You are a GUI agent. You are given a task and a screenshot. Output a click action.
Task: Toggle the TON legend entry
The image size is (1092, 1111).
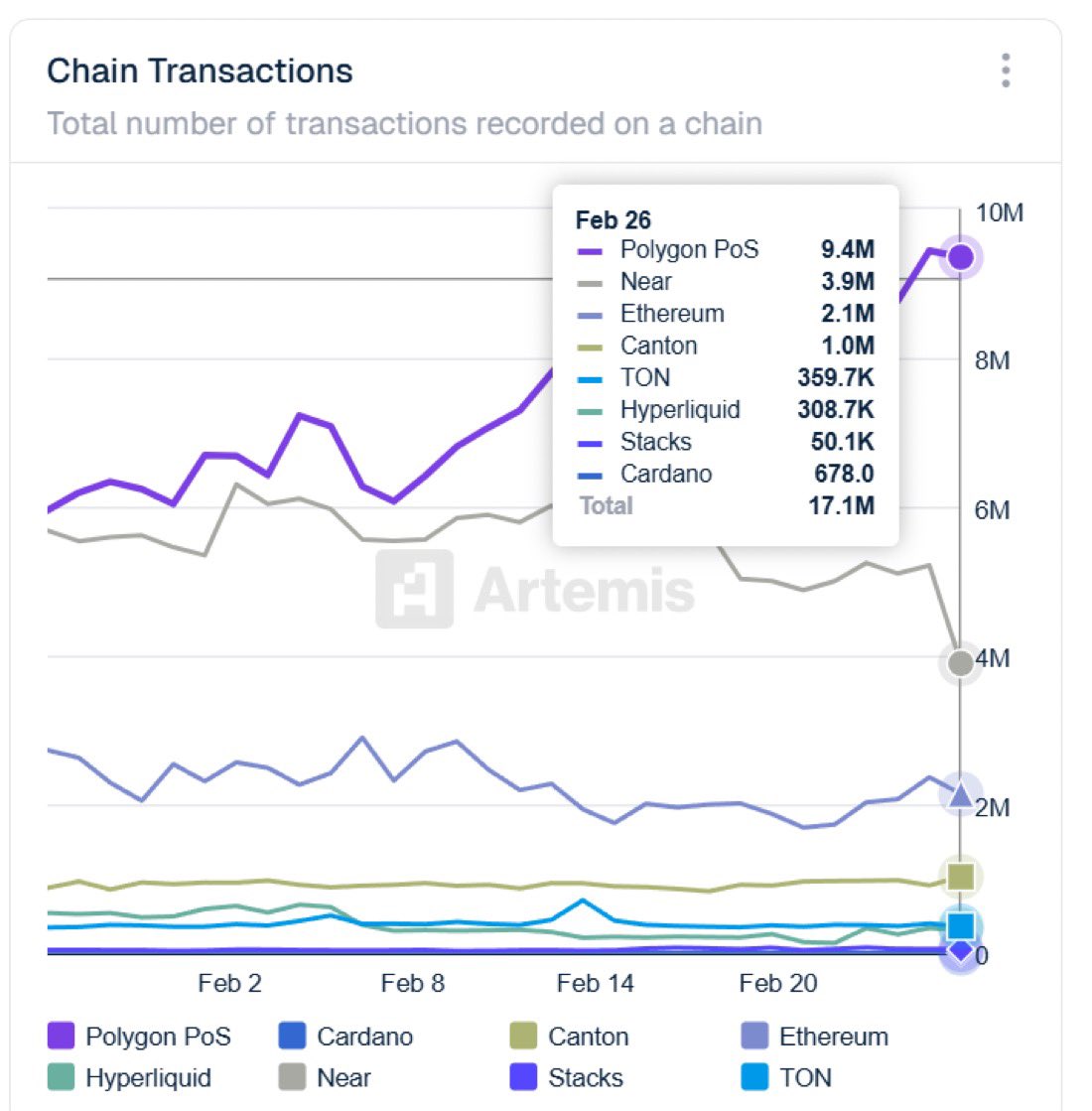tap(786, 1078)
